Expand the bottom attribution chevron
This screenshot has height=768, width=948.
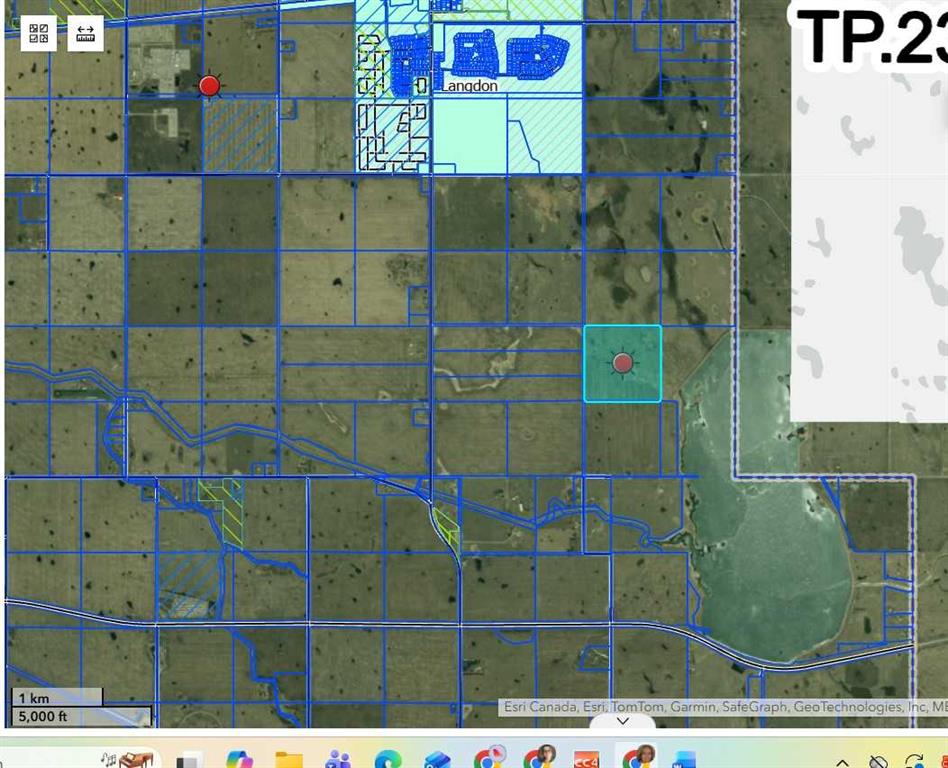[x=622, y=721]
